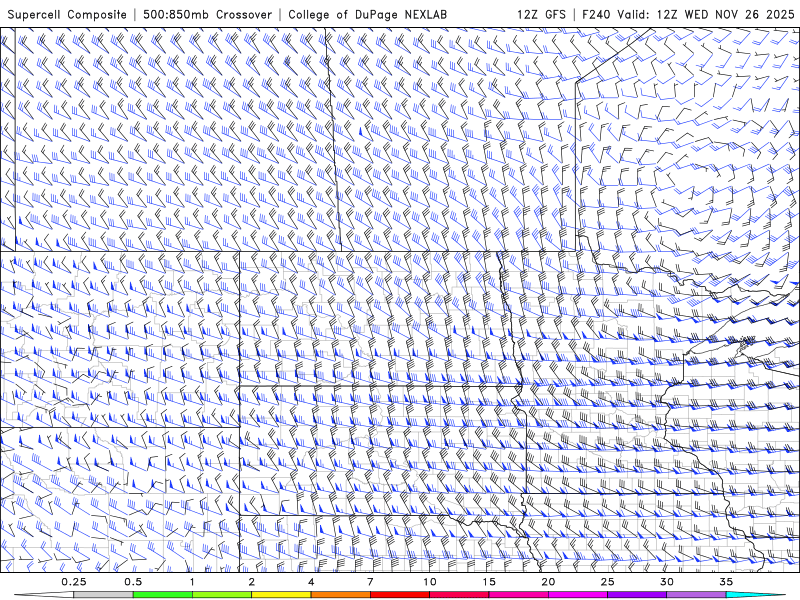This screenshot has width=800, height=600.
Task: Select the light purple color bar segment
Action: (x=696, y=595)
